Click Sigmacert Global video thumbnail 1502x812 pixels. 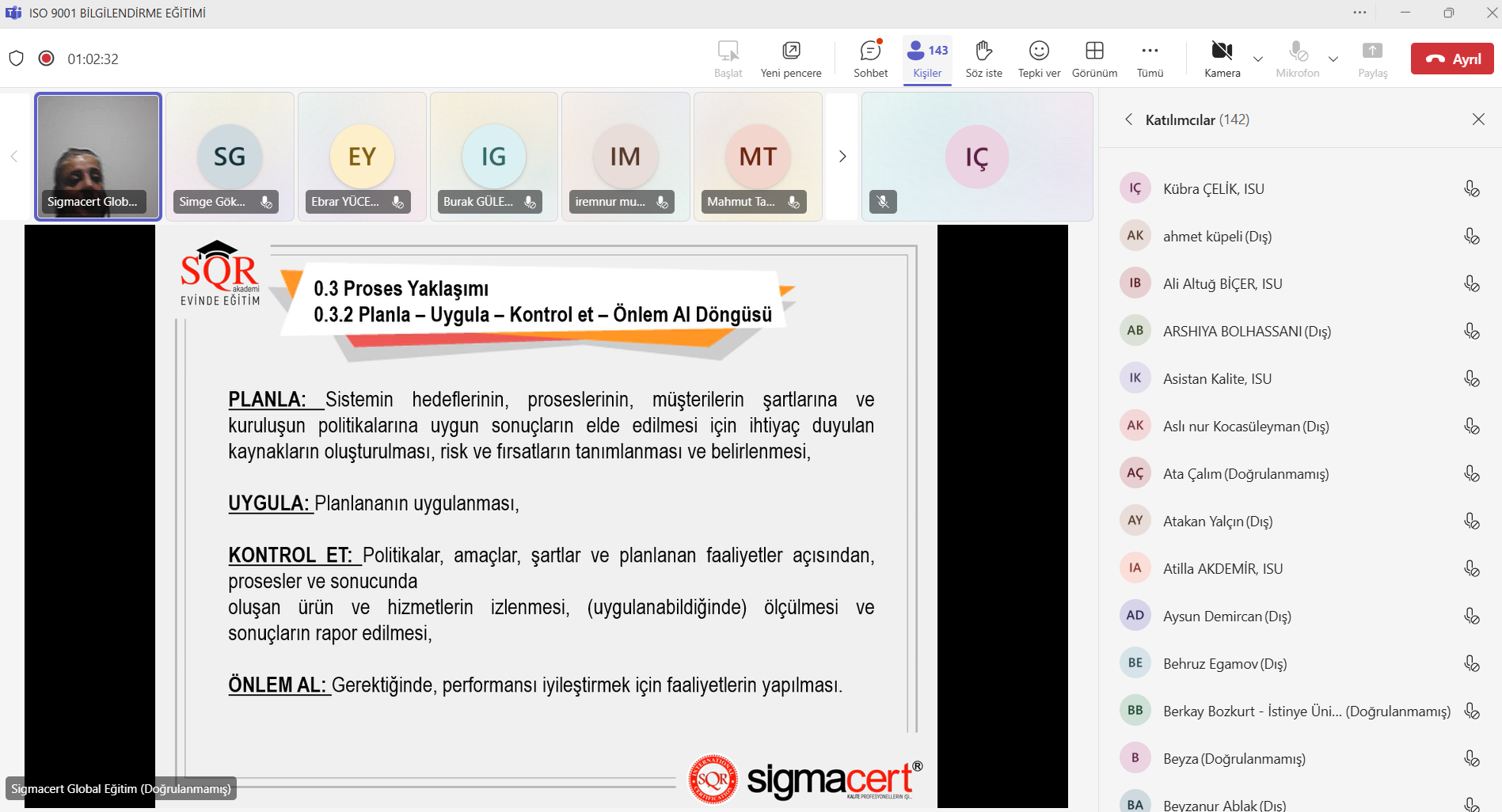coord(98,156)
